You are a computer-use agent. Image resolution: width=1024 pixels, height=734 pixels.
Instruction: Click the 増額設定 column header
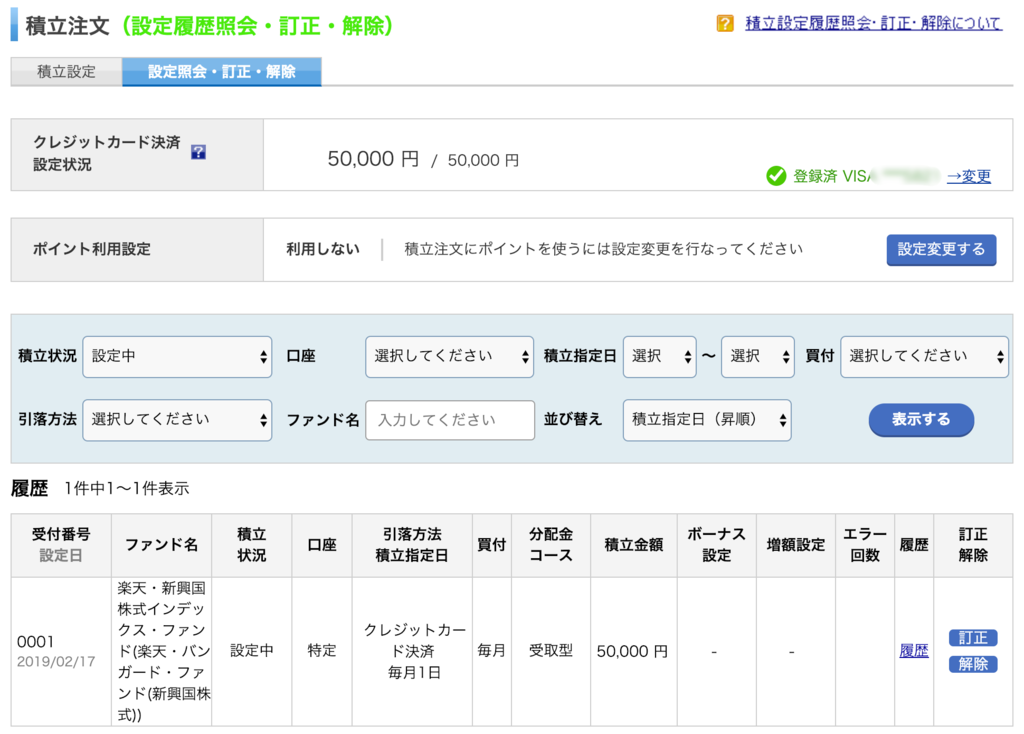pyautogui.click(x=795, y=545)
